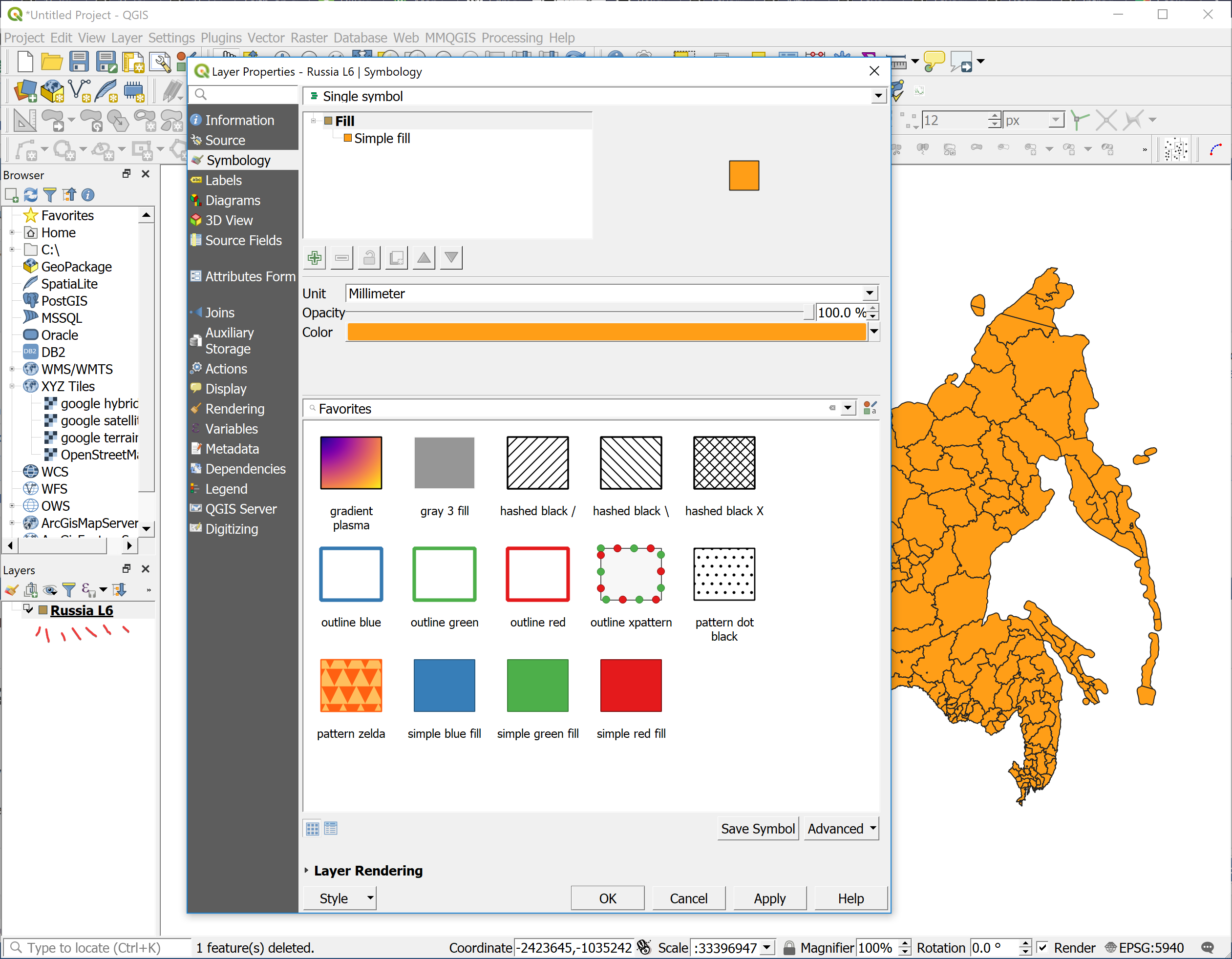
Task: Expand the Advanced symbol options
Action: (x=841, y=828)
